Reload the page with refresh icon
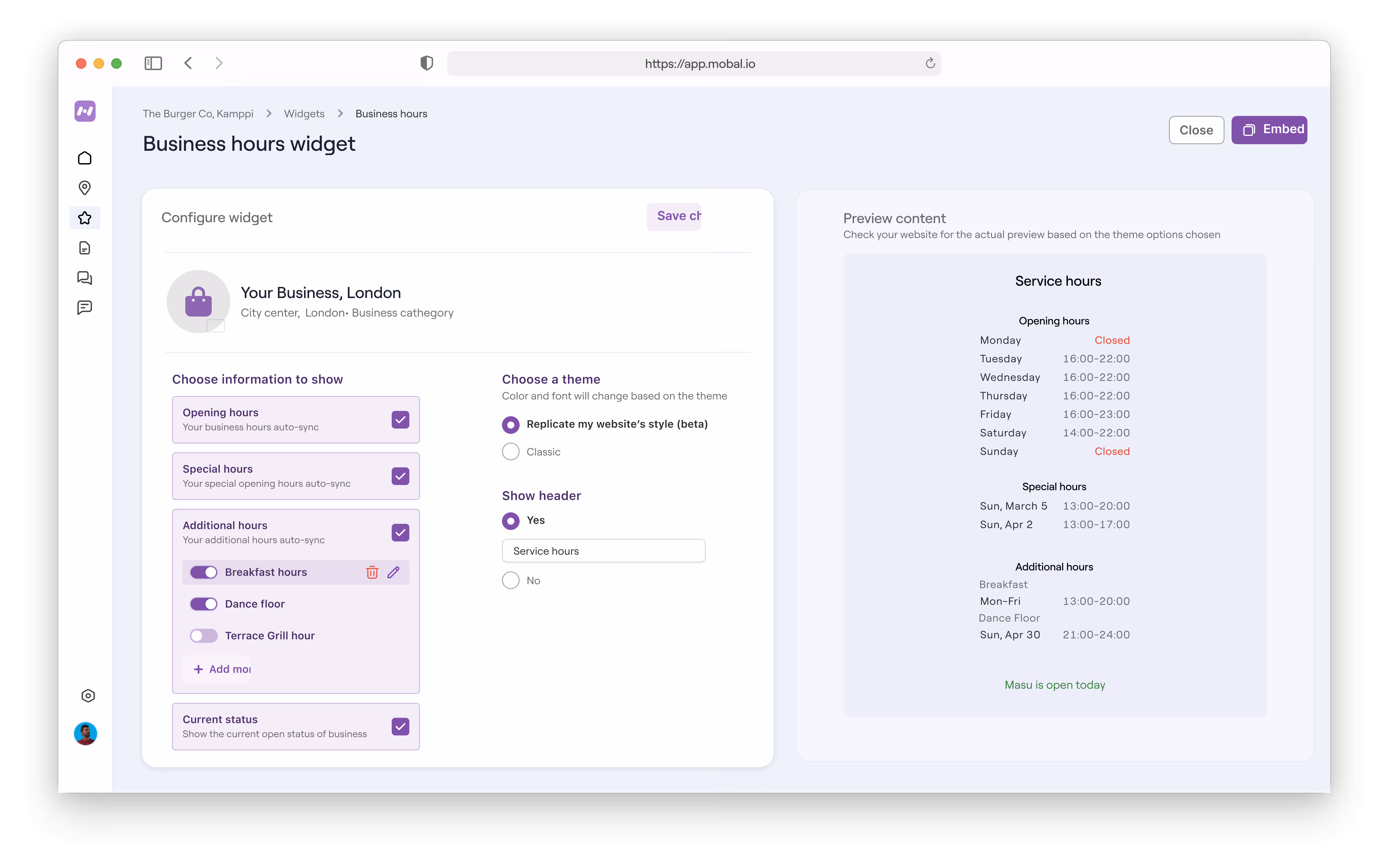The image size is (1388, 868). click(x=930, y=63)
